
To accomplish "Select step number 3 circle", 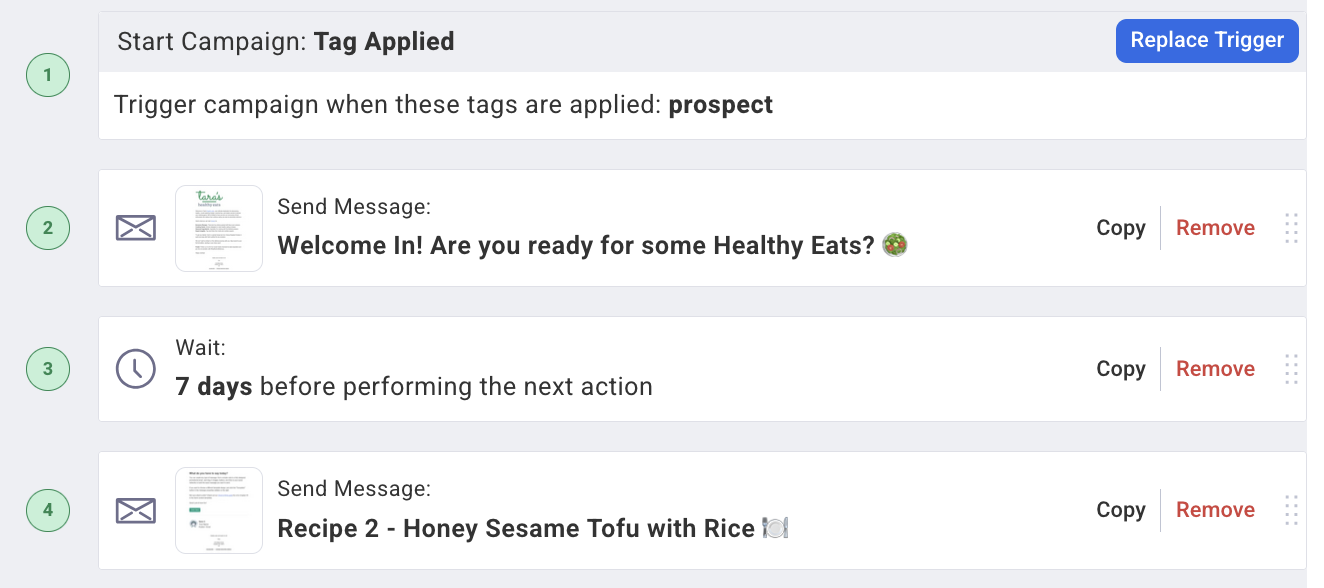I will [48, 369].
